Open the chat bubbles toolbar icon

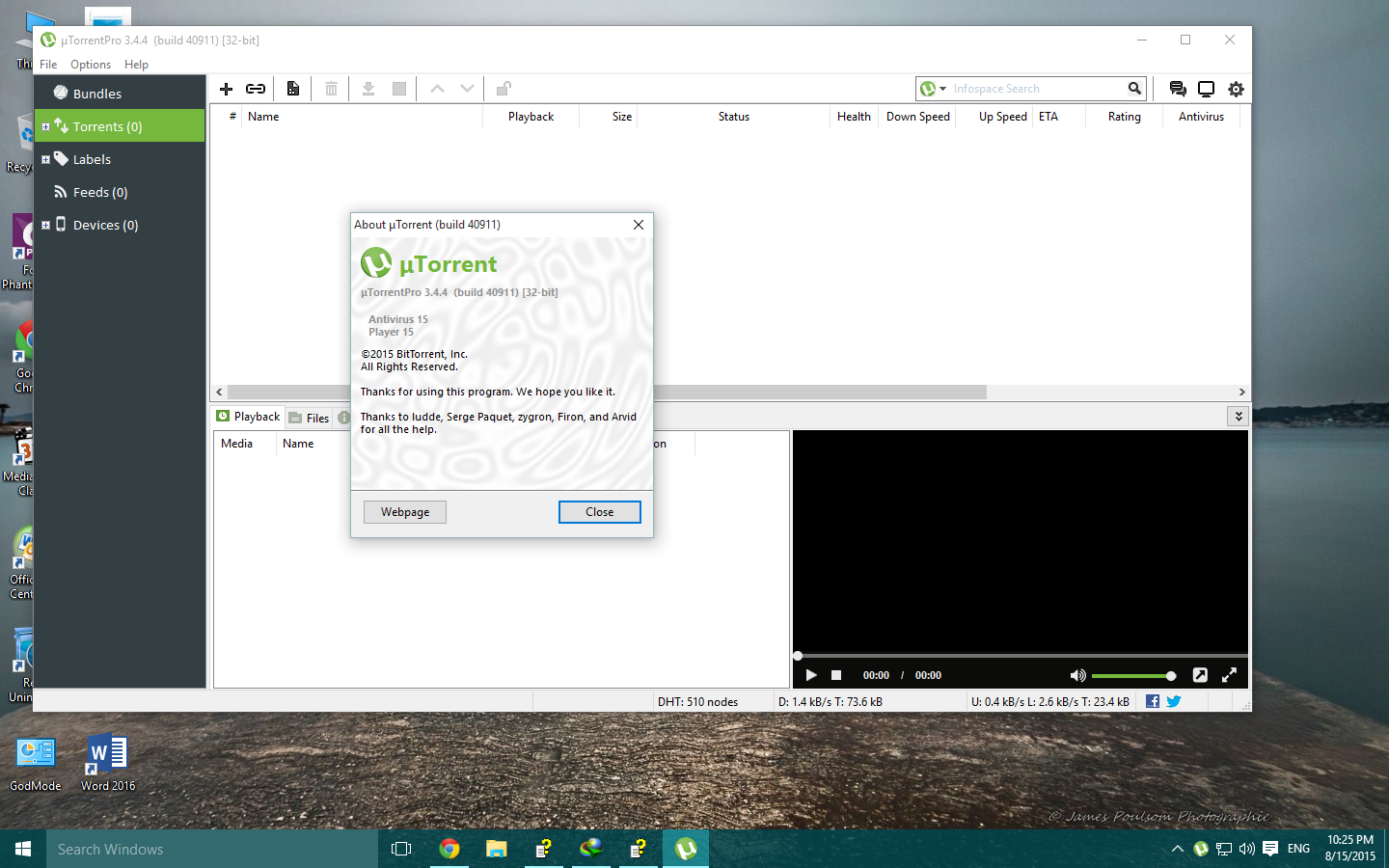[x=1178, y=89]
